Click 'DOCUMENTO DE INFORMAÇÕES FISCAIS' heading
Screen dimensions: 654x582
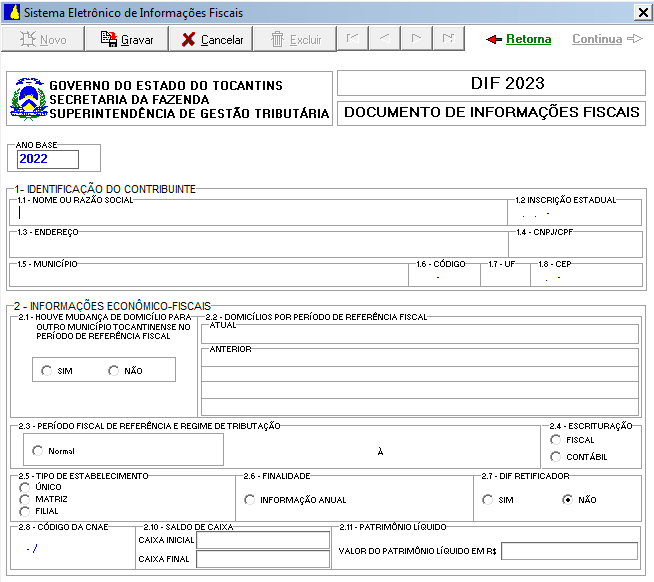coord(491,112)
